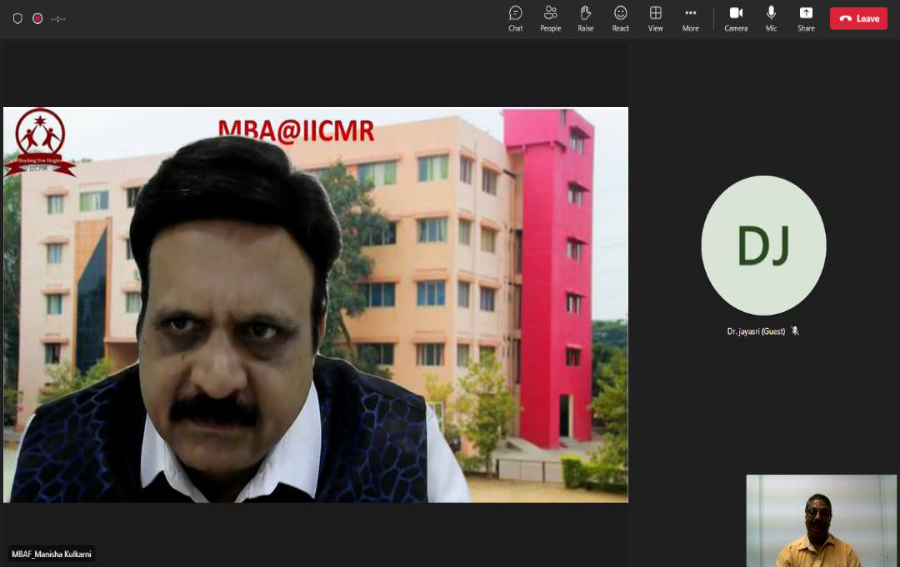900x567 pixels.
Task: Open the Chat panel
Action: pyautogui.click(x=515, y=18)
